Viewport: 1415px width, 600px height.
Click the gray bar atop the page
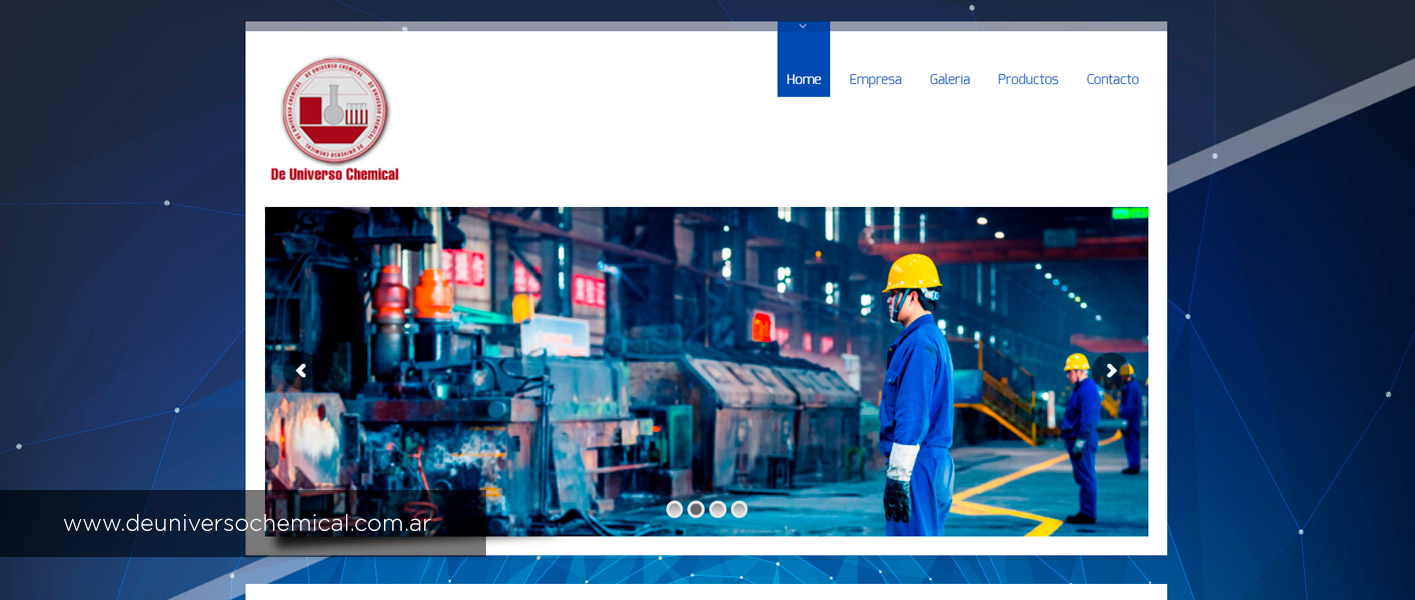(x=500, y=26)
